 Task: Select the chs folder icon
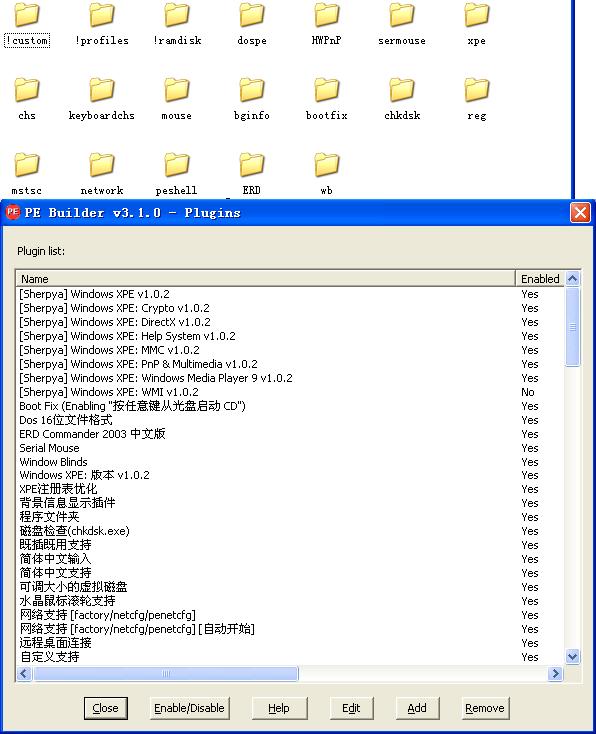27,90
